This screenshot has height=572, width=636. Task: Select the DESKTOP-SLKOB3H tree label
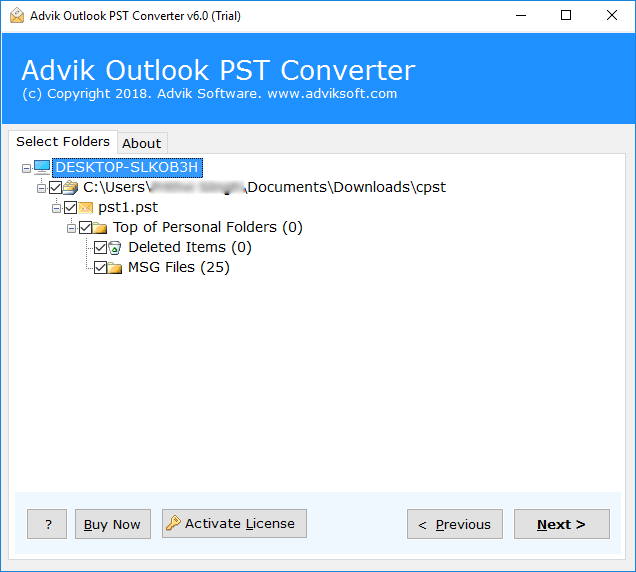tap(127, 168)
